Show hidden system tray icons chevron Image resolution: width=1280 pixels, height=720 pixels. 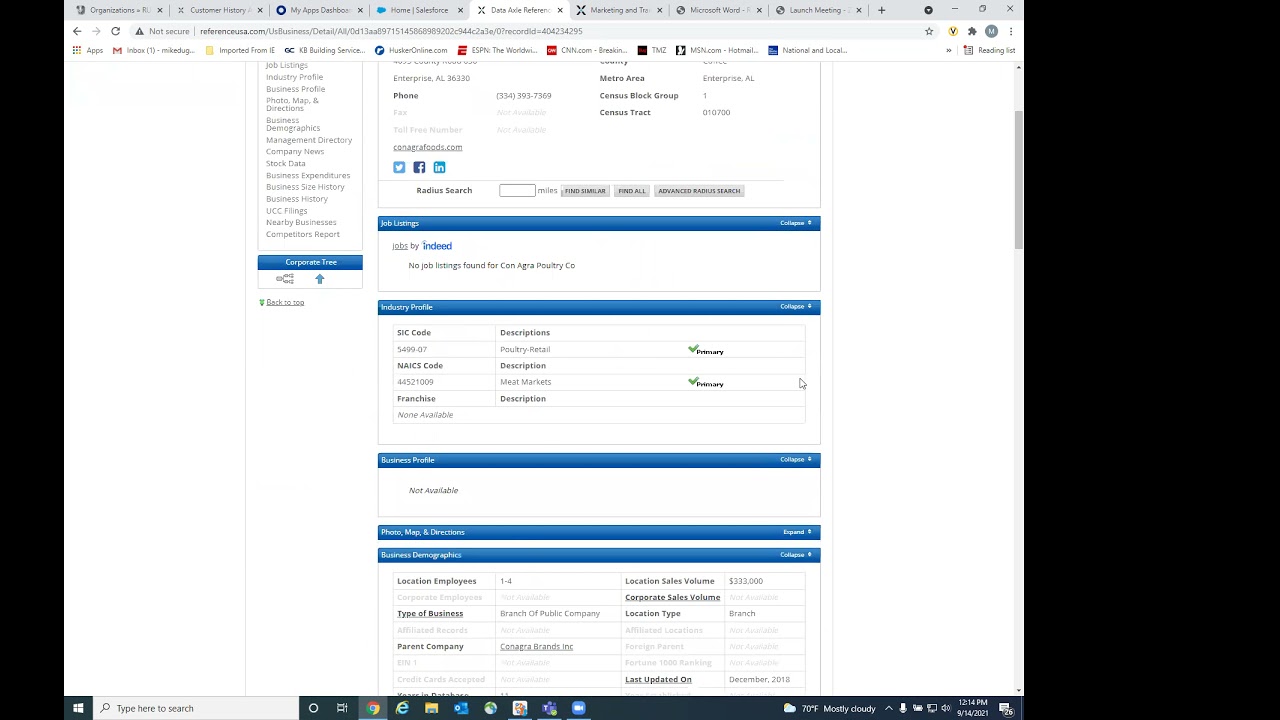pos(889,708)
